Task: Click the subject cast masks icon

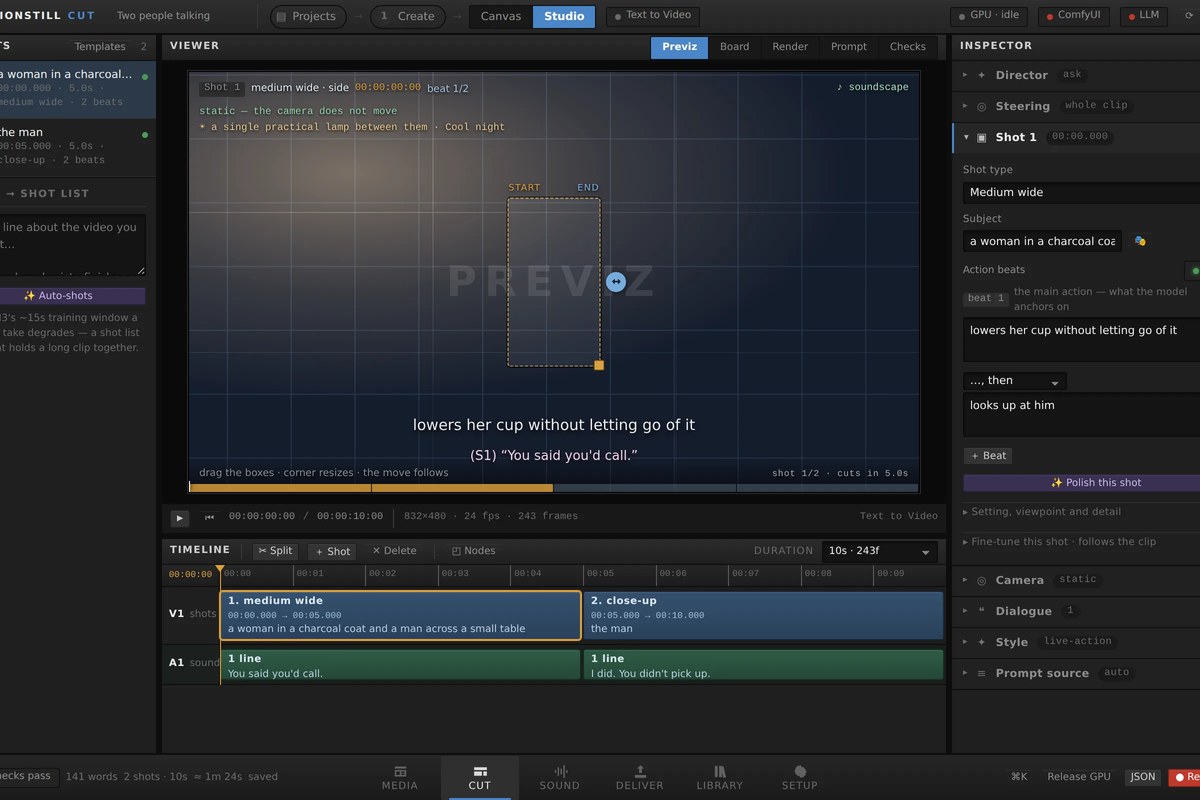Action: point(1140,241)
